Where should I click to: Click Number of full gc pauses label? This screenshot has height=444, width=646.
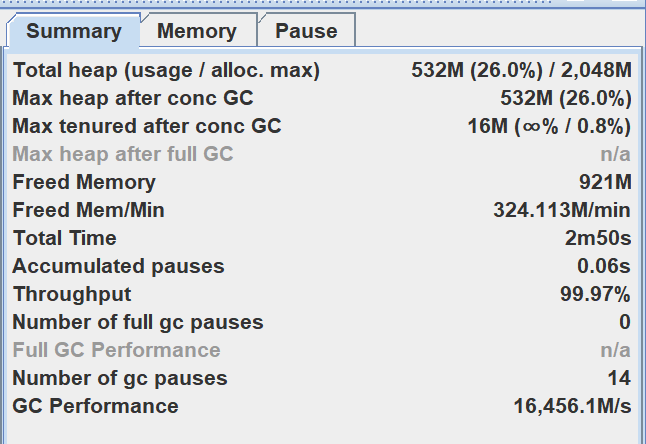138,323
